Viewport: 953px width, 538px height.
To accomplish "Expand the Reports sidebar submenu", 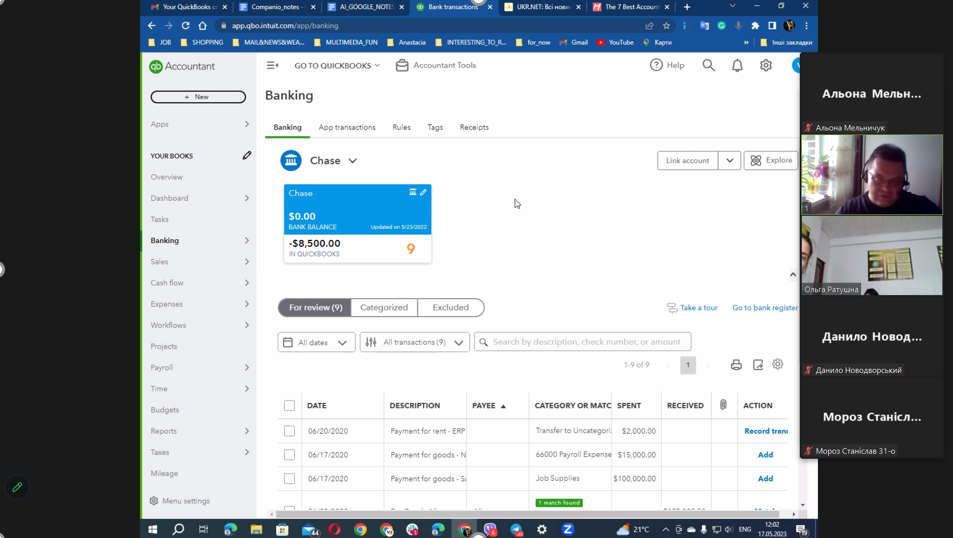I will (247, 431).
